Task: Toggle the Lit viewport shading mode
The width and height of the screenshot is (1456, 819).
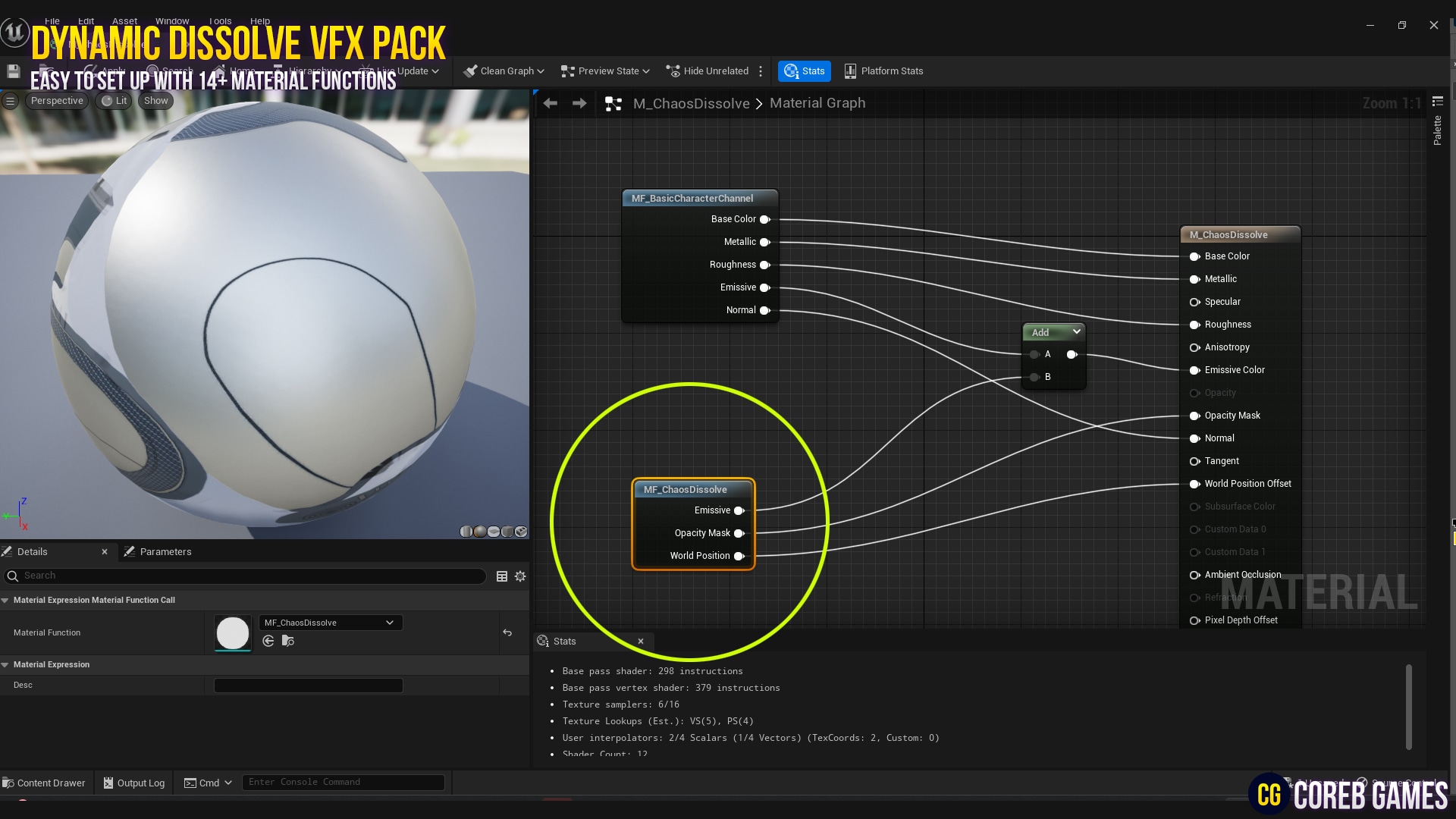Action: pyautogui.click(x=114, y=100)
